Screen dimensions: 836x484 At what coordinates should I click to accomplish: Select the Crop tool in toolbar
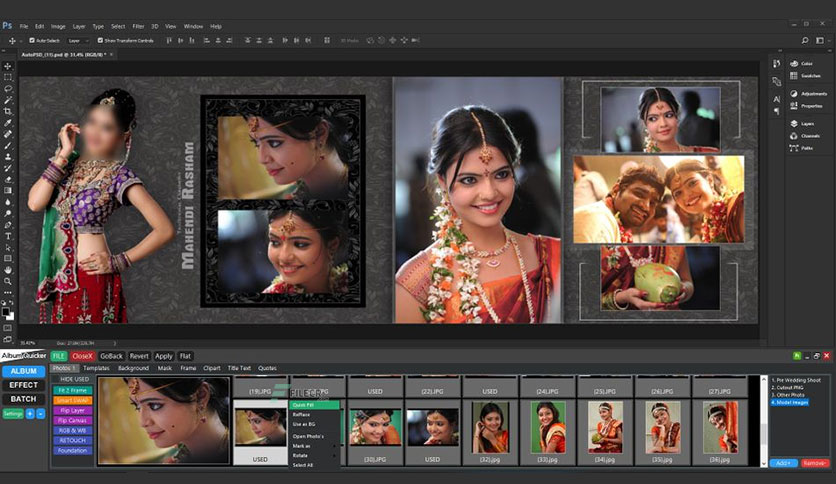coord(7,111)
